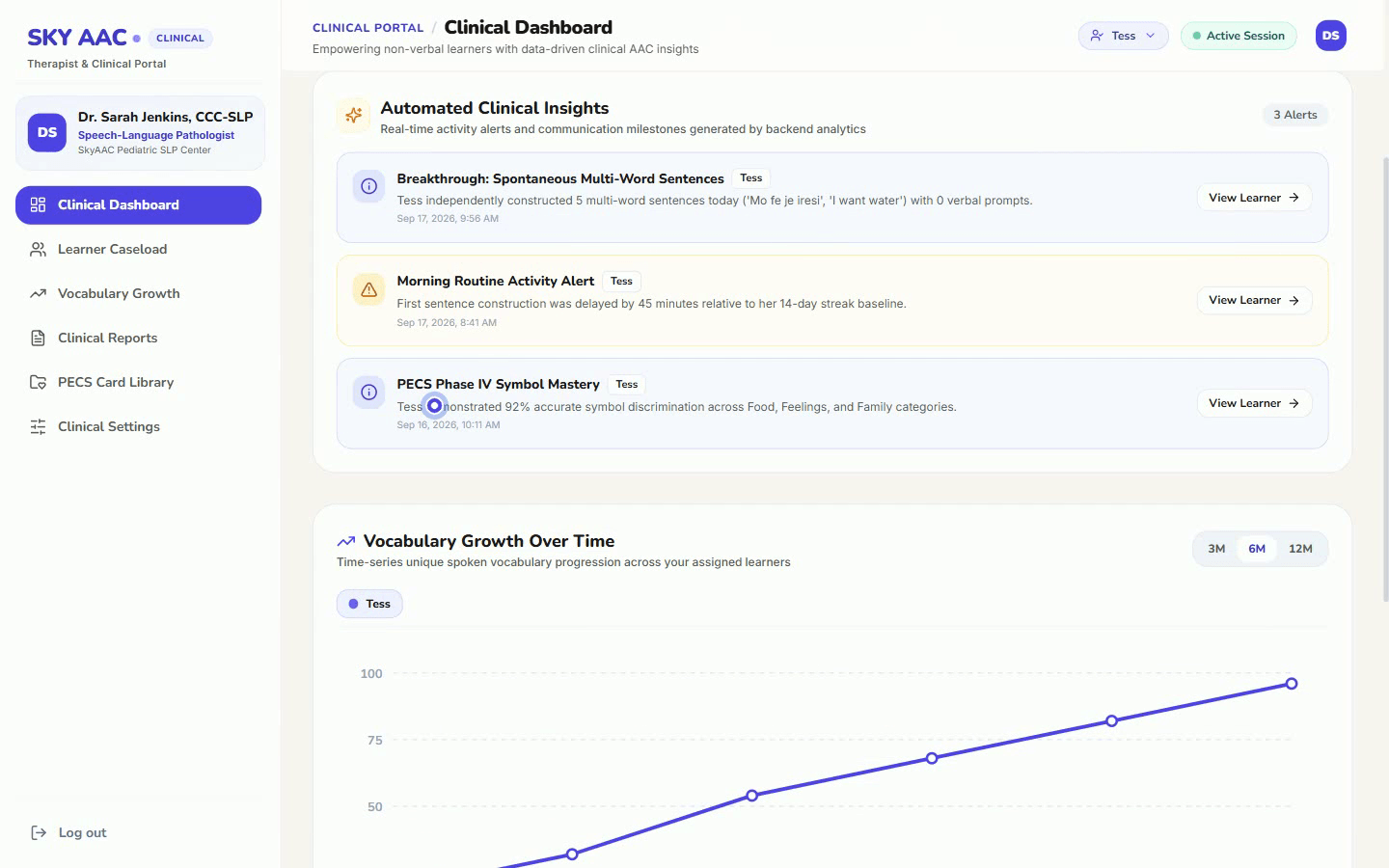Screen dimensions: 1389x868
Task: View Learner for Morning Routine Activity Alert
Action: coord(1254,300)
